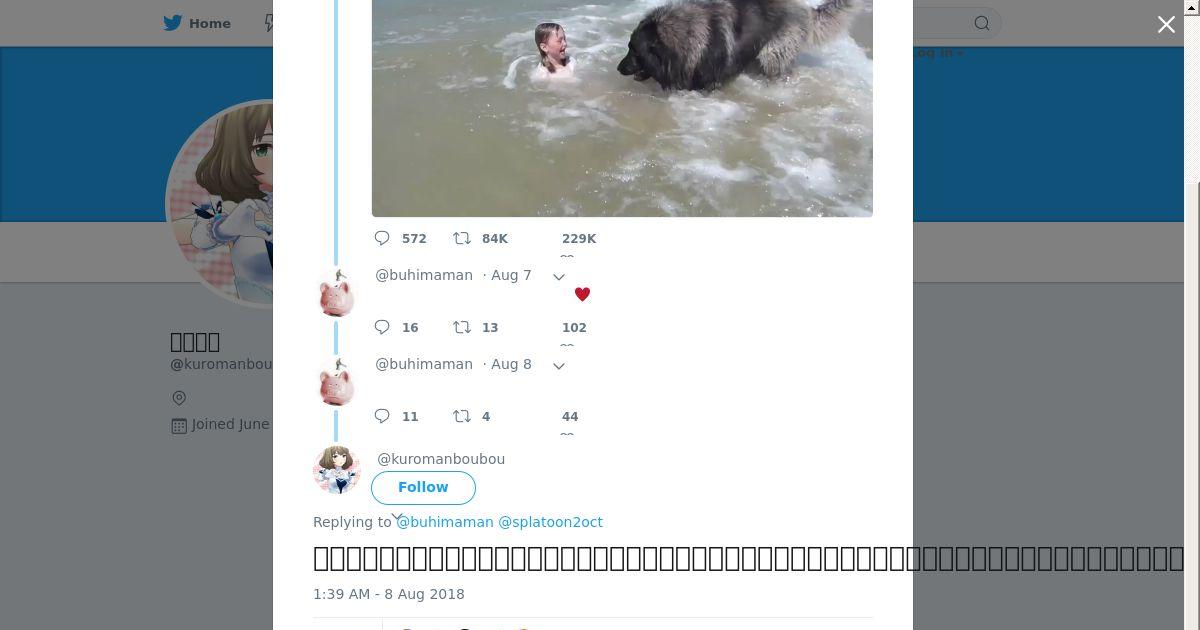The image size is (1200, 630).
Task: Expand the Aug 7 tweet options chevron
Action: [559, 277]
